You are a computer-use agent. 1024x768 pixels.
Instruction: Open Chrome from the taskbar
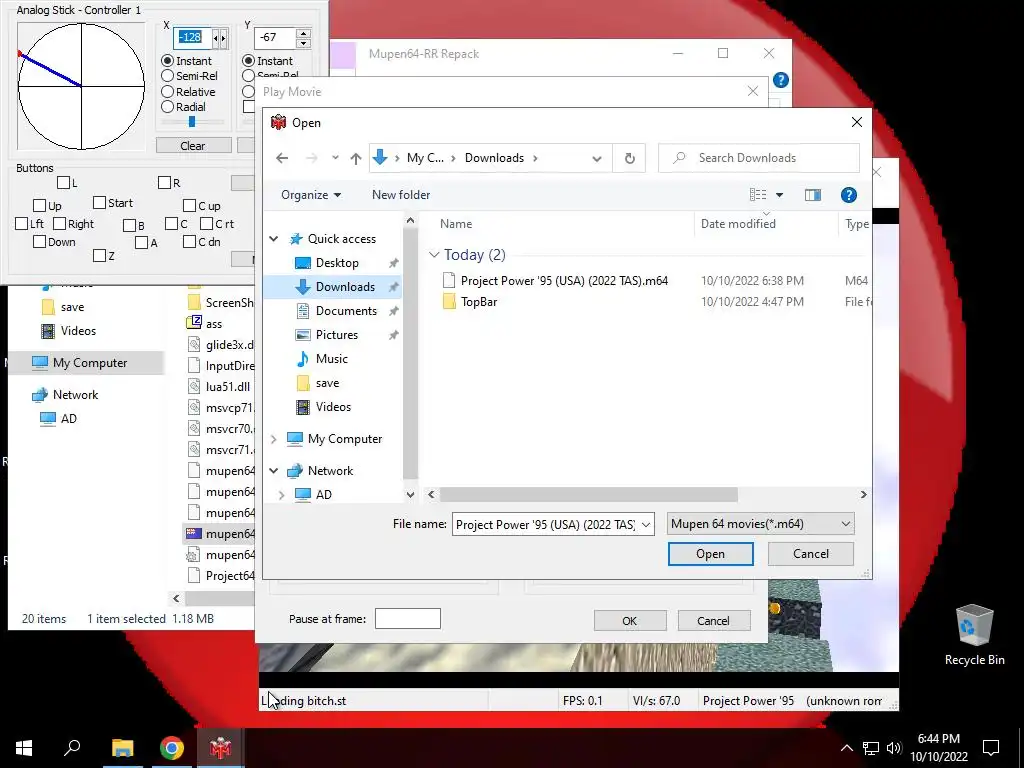click(172, 748)
